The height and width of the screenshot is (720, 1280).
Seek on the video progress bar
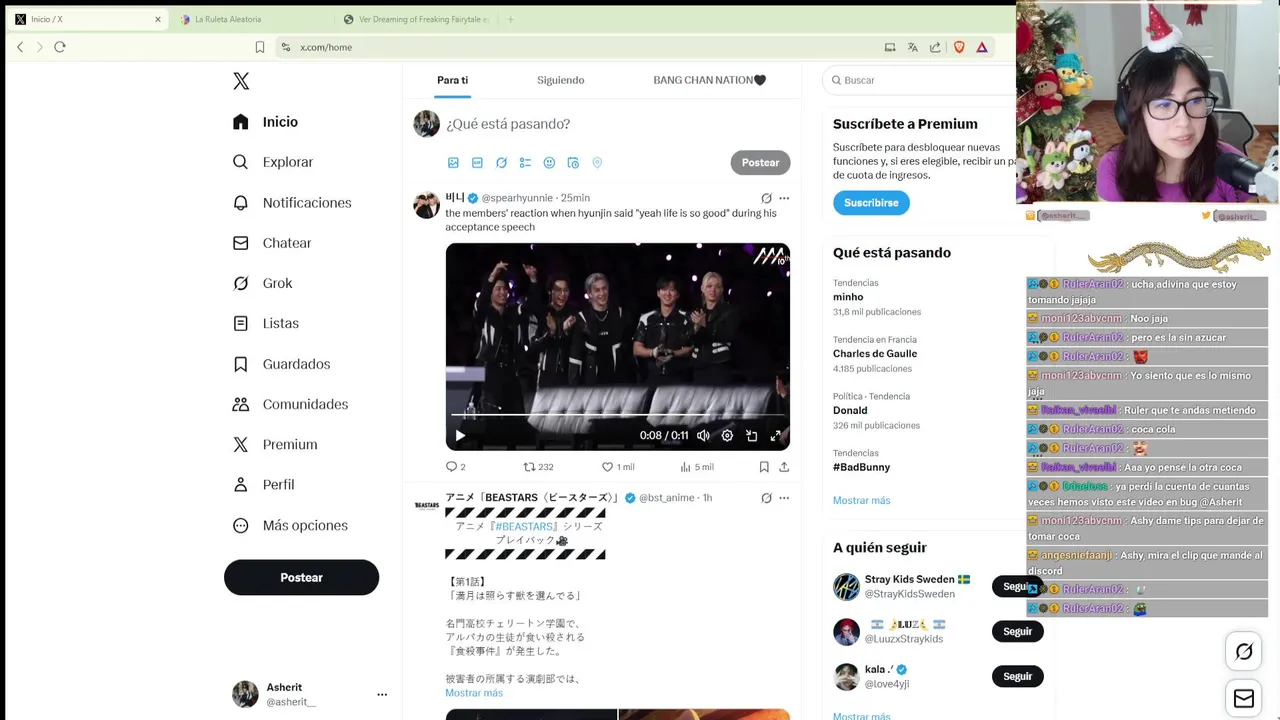618,414
